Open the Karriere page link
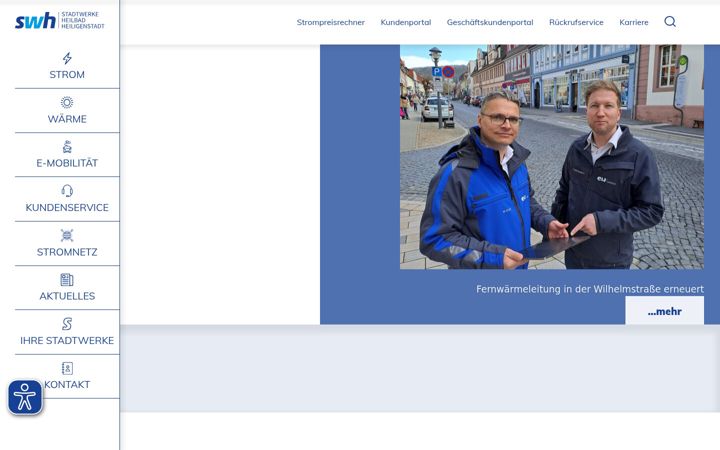This screenshot has width=720, height=450. pos(634,22)
